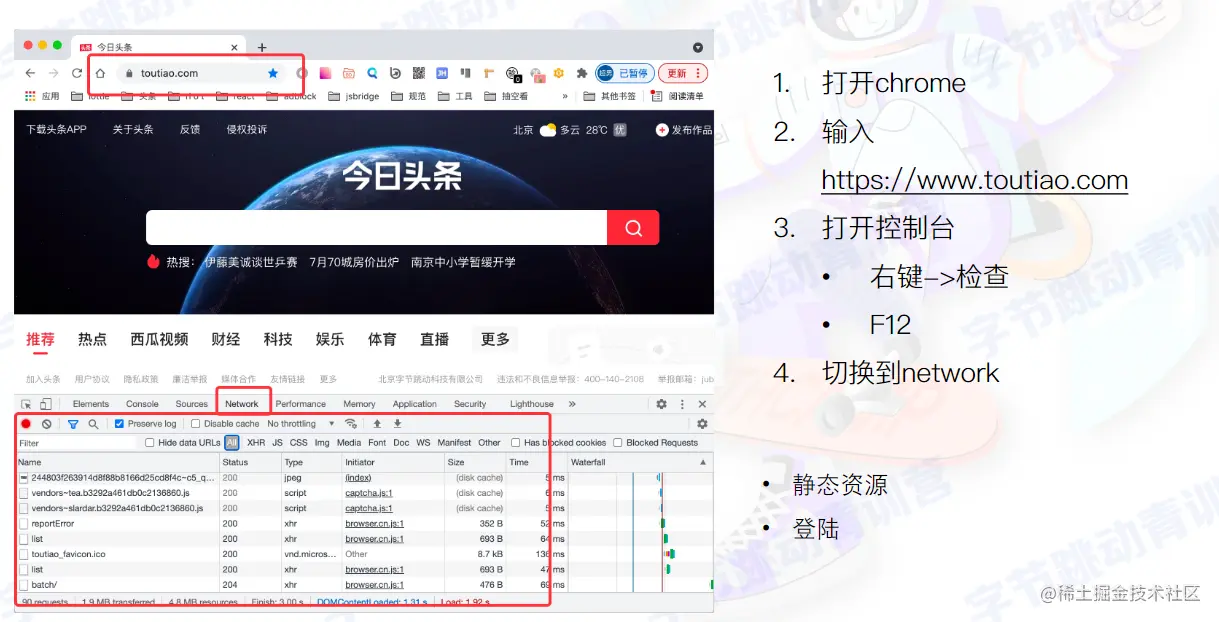Switch to Lighthouse tab

532,404
